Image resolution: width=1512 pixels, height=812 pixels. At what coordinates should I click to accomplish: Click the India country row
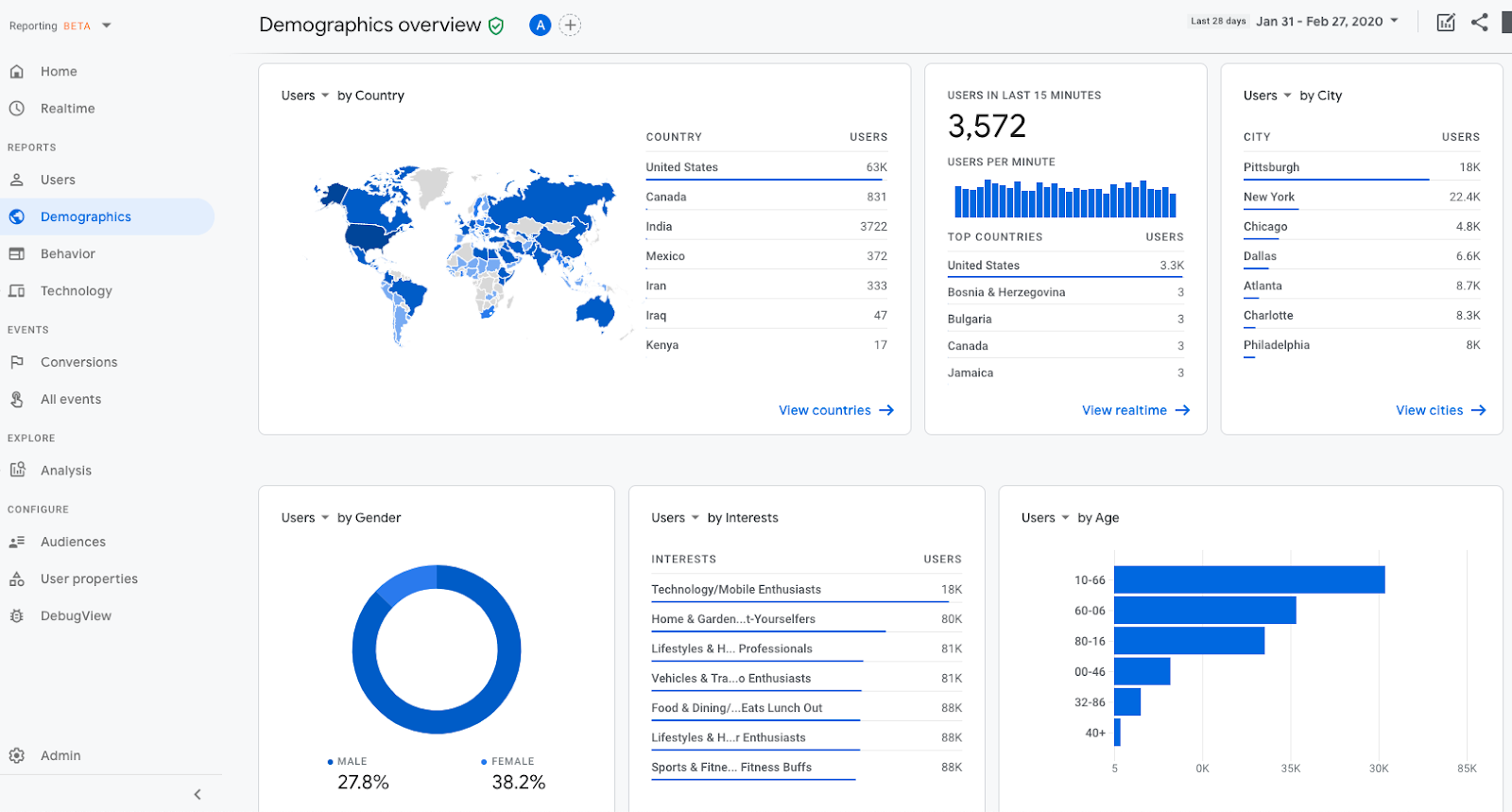(x=766, y=227)
